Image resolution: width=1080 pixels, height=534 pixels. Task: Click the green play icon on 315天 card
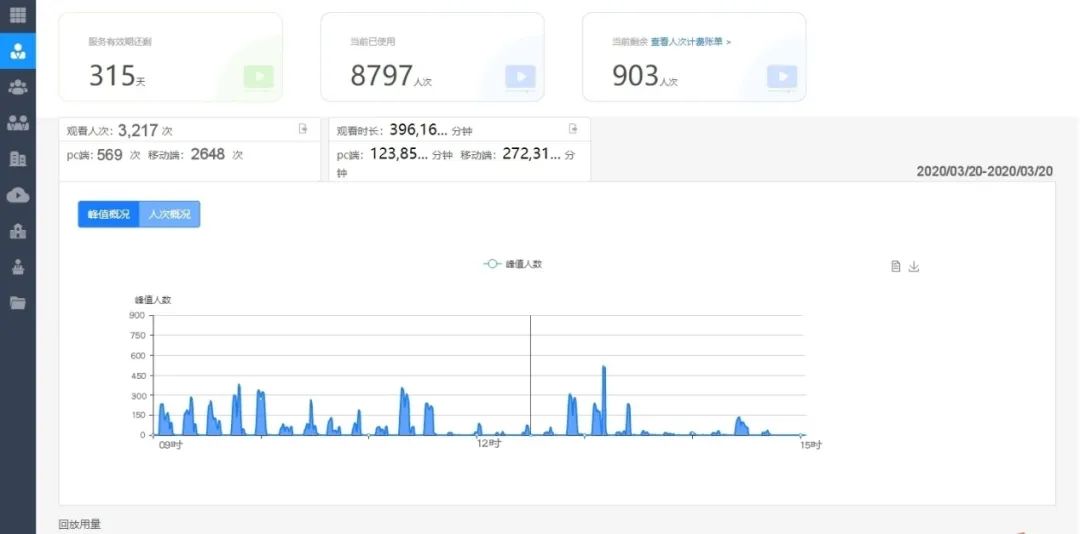coord(259,77)
